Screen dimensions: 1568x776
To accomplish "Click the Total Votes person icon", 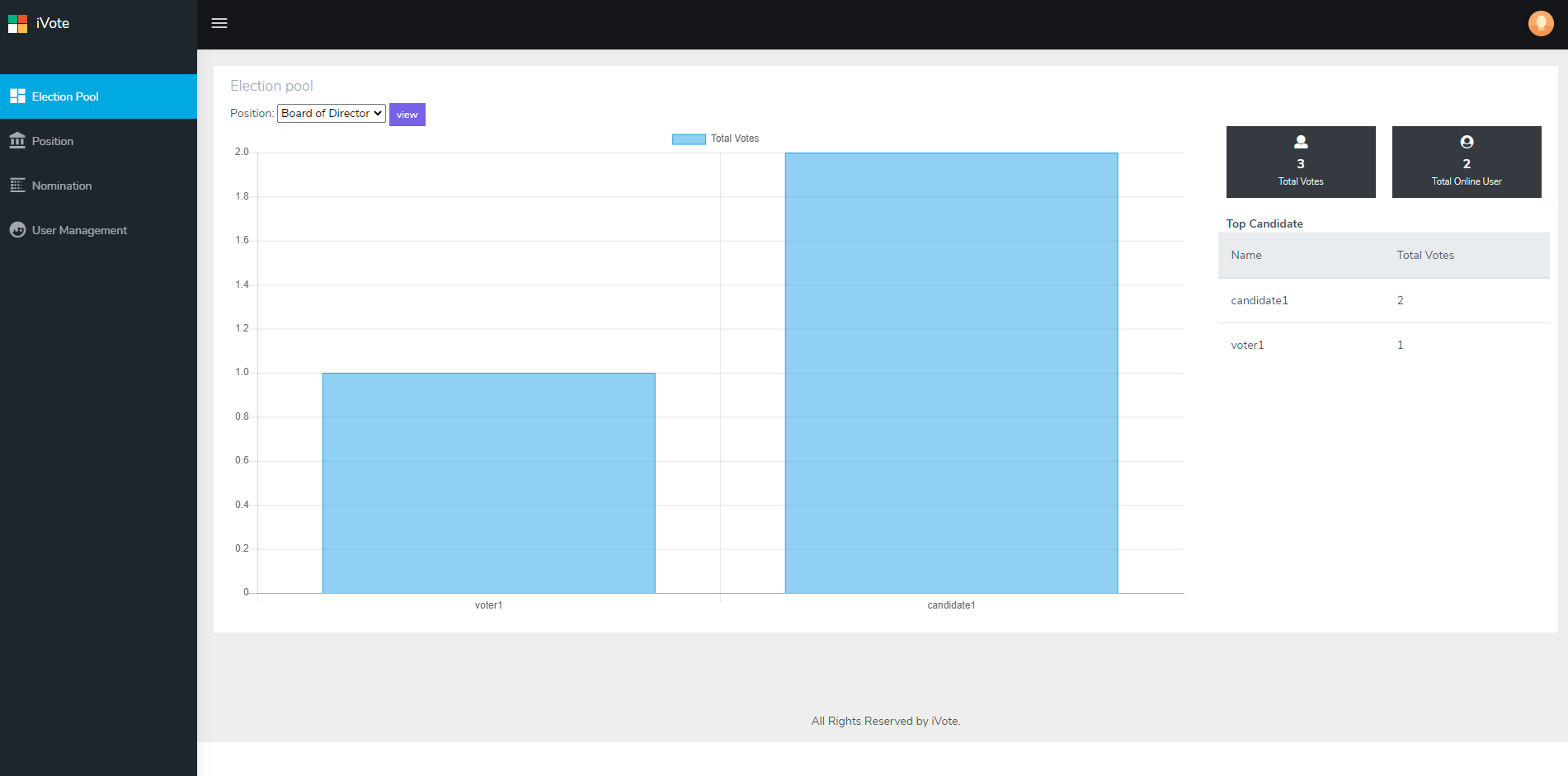I will click(x=1301, y=142).
